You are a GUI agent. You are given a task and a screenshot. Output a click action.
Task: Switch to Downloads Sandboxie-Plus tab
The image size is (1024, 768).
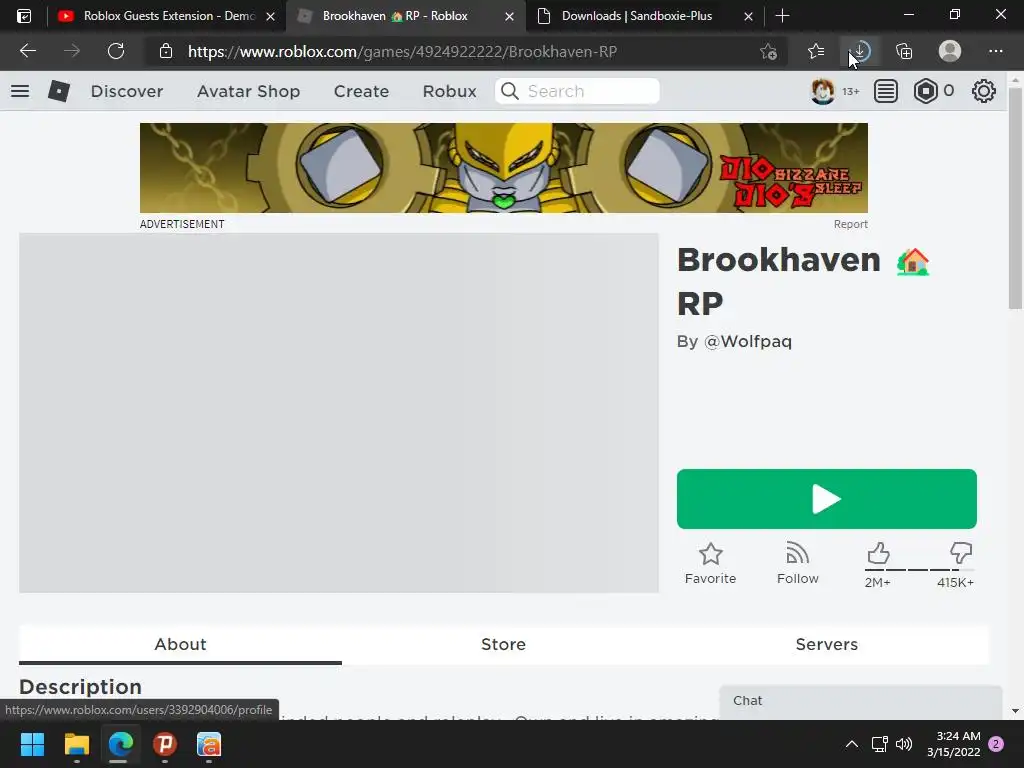pyautogui.click(x=645, y=16)
